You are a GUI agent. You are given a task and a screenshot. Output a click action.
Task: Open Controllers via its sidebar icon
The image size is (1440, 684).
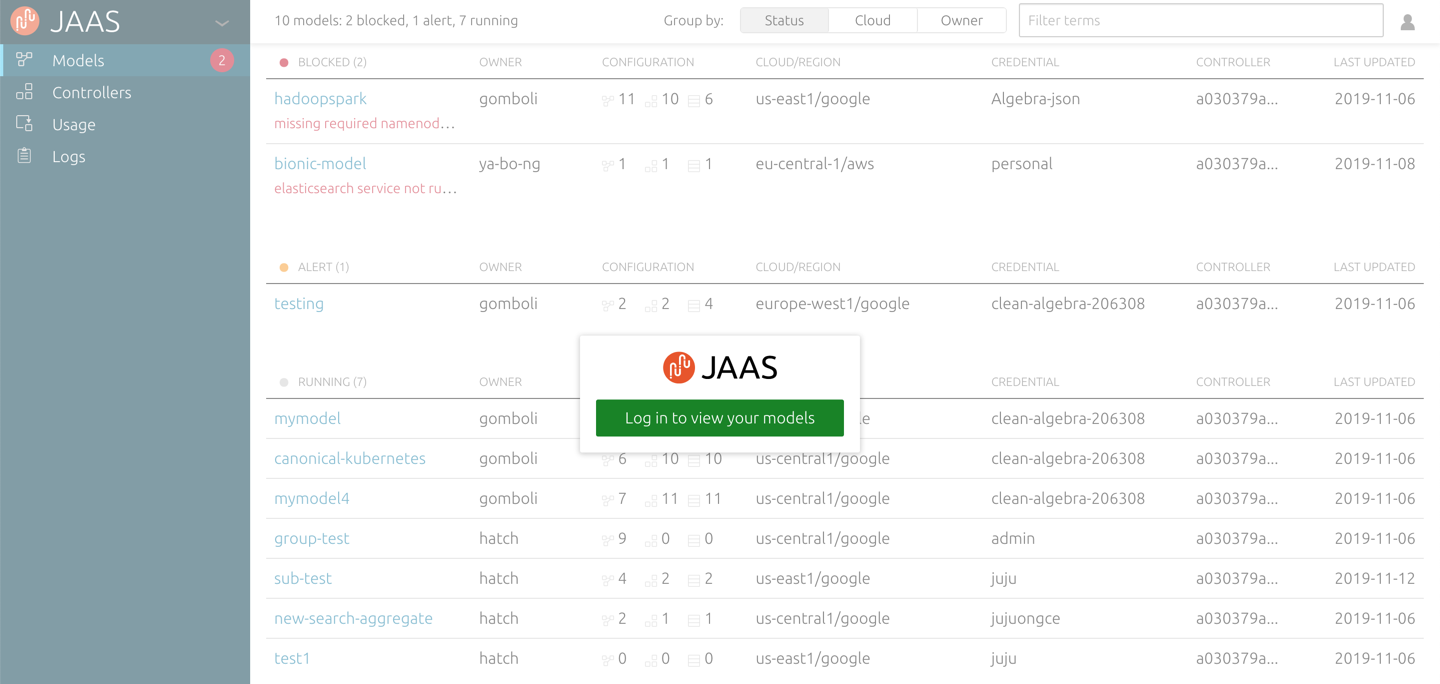[x=24, y=92]
